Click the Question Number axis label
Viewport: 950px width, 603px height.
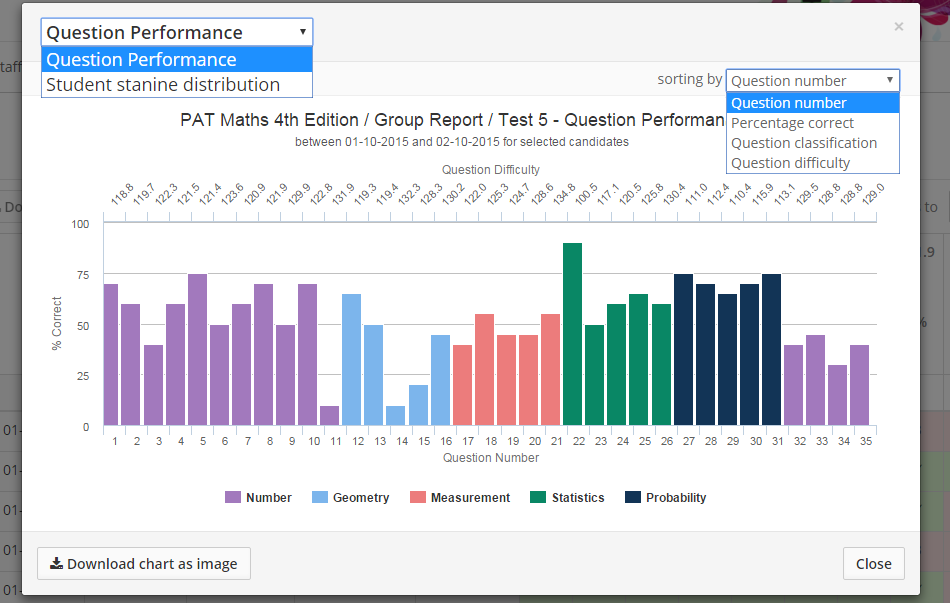[x=491, y=458]
